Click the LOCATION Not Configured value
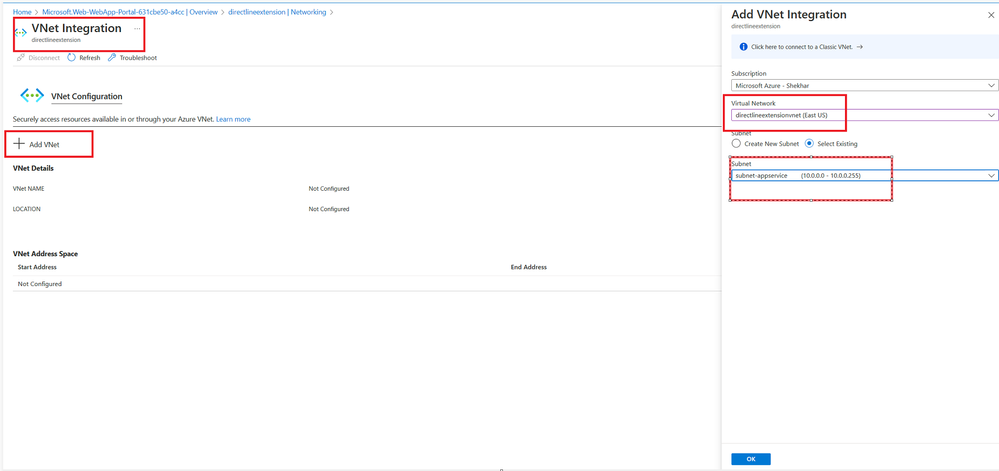This screenshot has height=471, width=999. 329,209
